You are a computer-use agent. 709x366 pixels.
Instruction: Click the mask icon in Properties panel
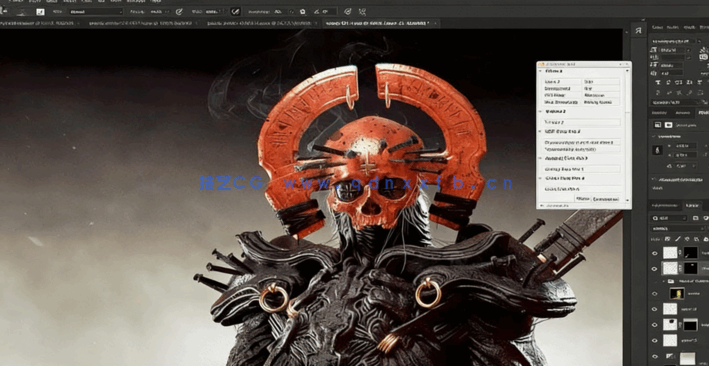click(x=668, y=125)
